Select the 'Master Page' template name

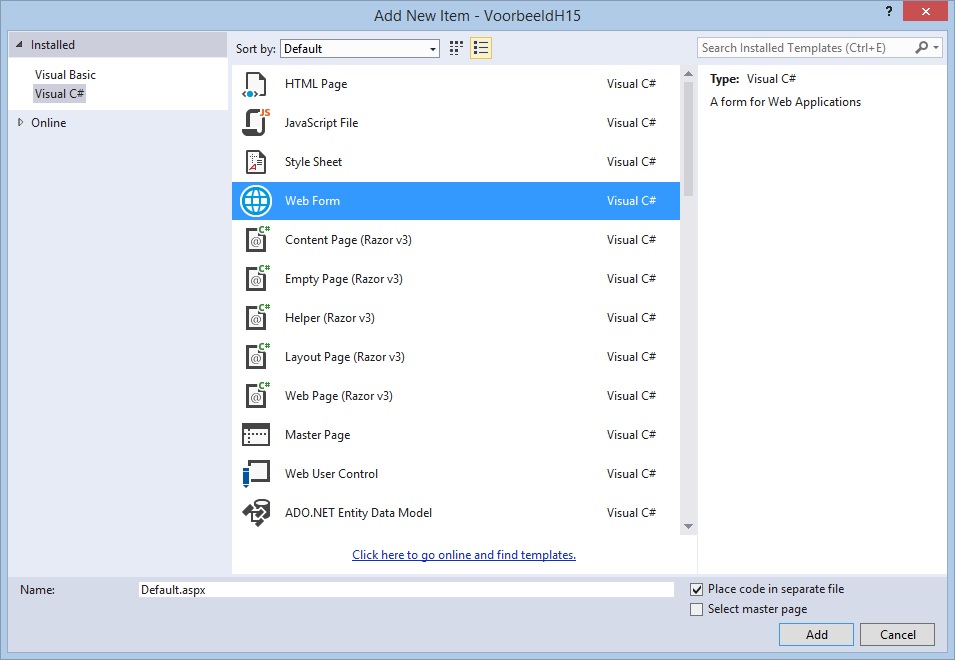tap(318, 435)
